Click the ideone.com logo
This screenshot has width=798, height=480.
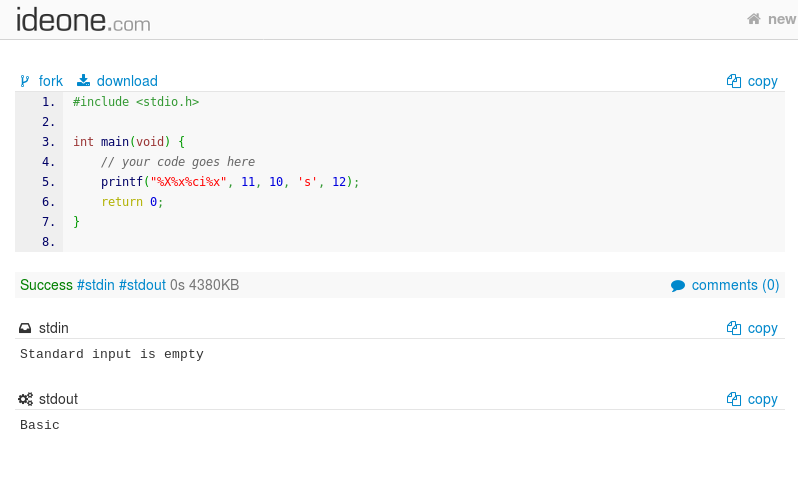tap(83, 20)
